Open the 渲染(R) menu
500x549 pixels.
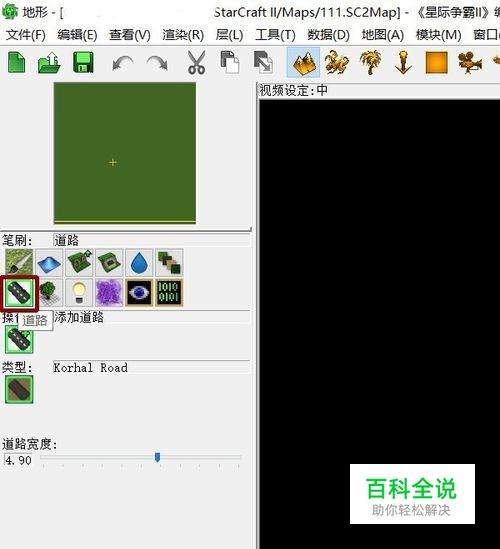coord(183,35)
